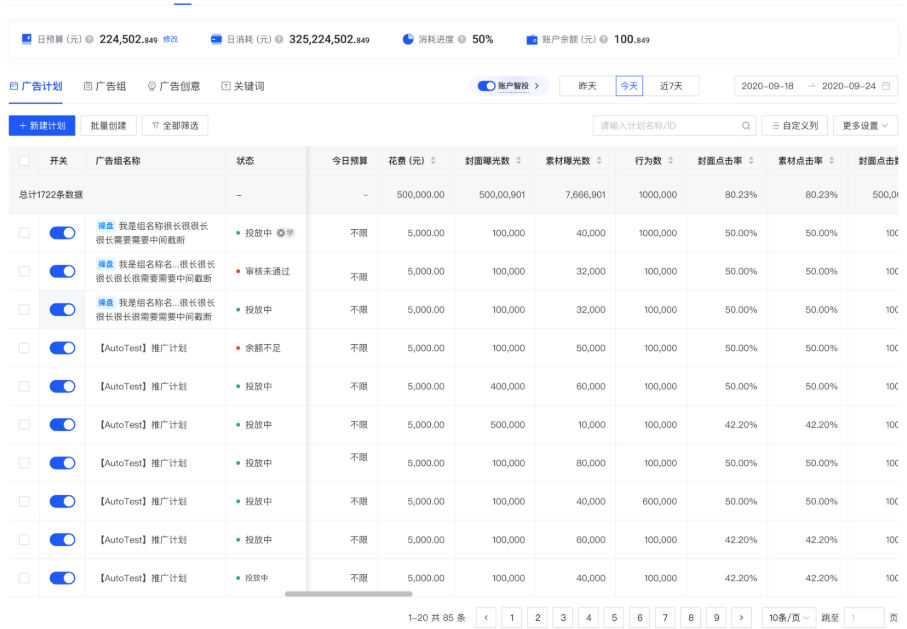Select 昨天 date range
907x629 pixels.
(587, 86)
